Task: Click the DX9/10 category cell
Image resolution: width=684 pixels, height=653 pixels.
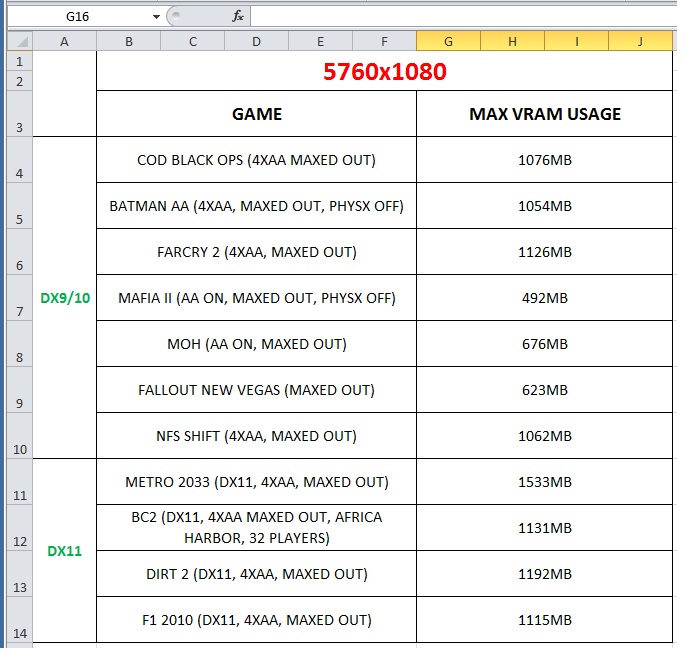Action: pos(65,298)
